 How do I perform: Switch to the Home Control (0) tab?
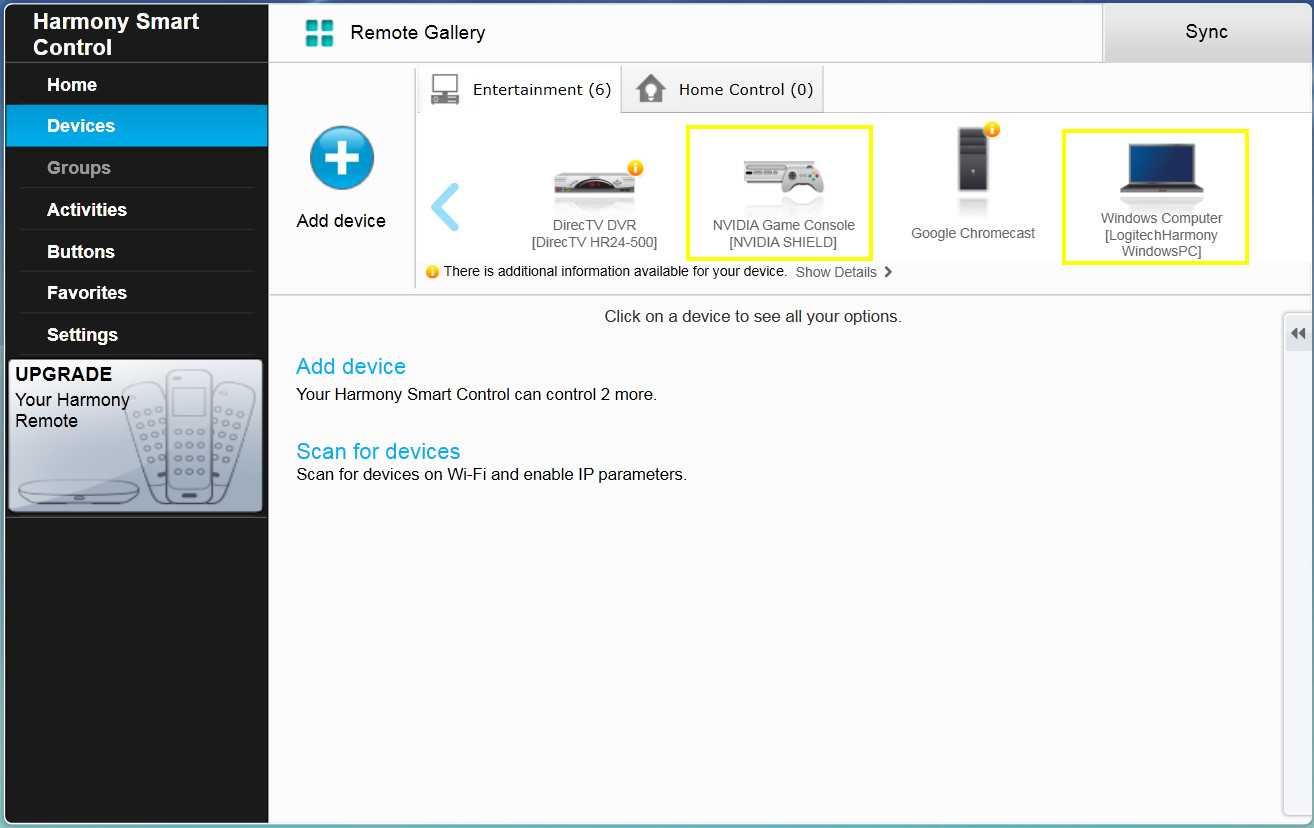point(724,89)
